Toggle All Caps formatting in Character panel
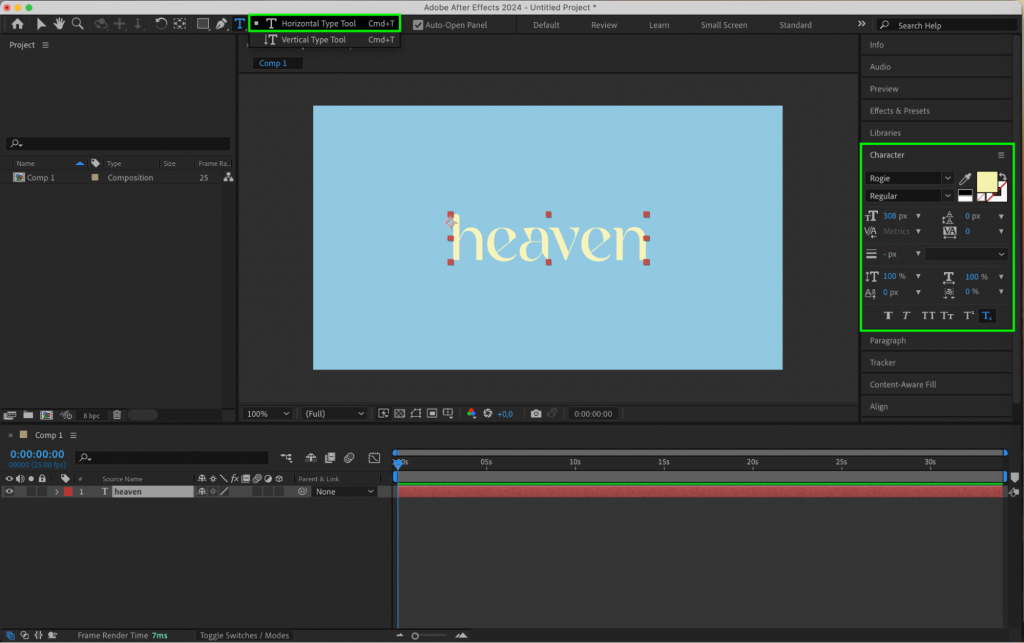 [929, 314]
